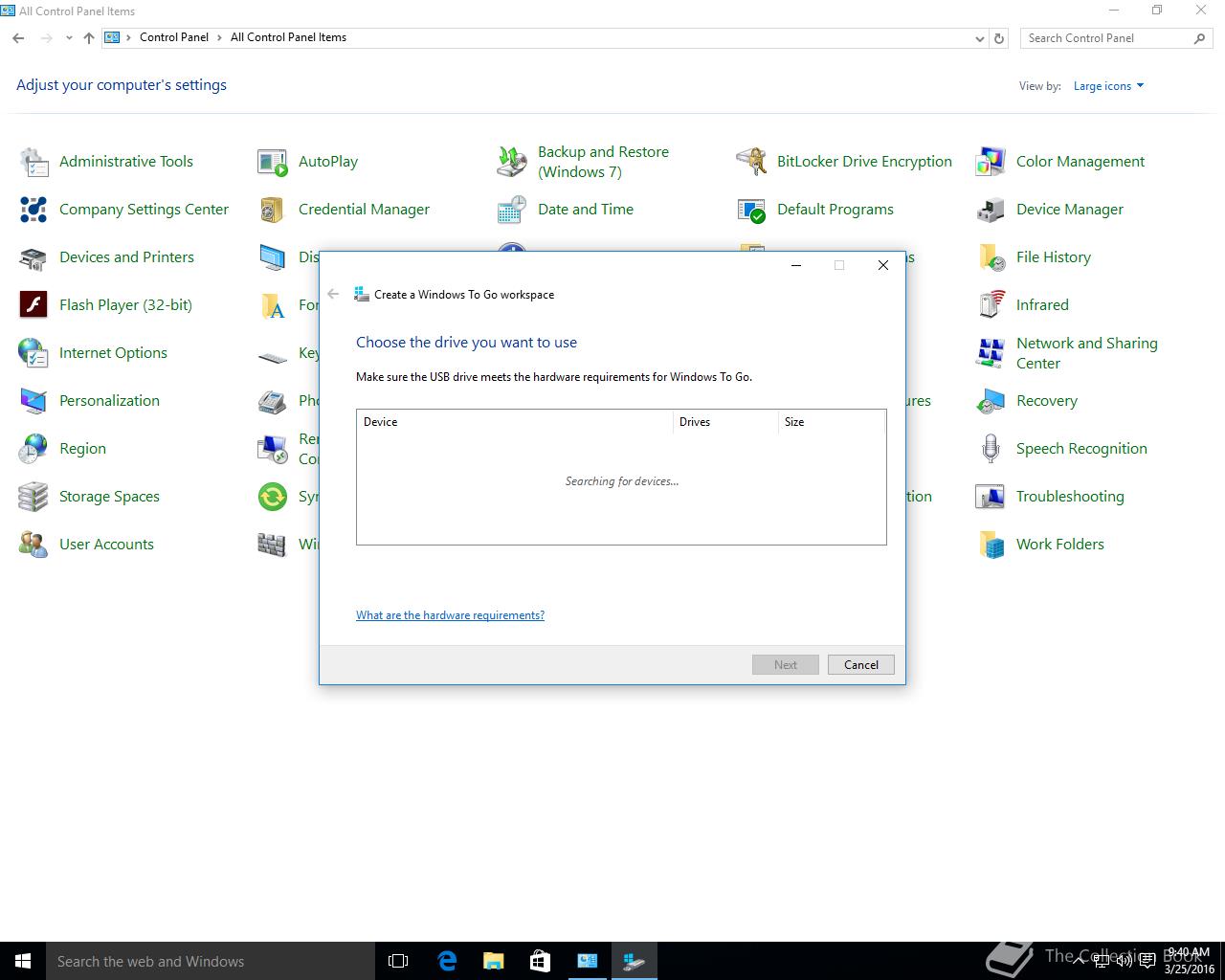Click the Search Control Panel field
1225x980 pixels.
(x=1108, y=38)
